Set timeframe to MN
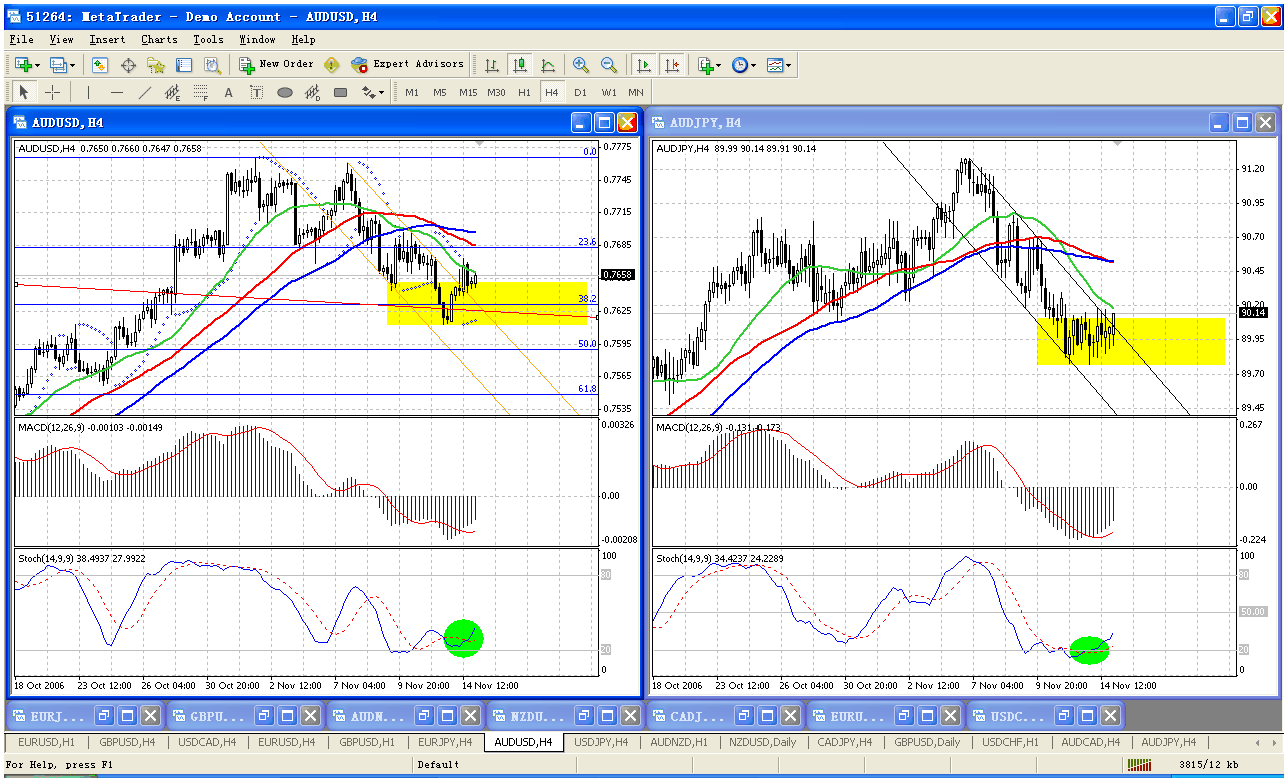Screen dimensions: 1288x778 pos(636,92)
